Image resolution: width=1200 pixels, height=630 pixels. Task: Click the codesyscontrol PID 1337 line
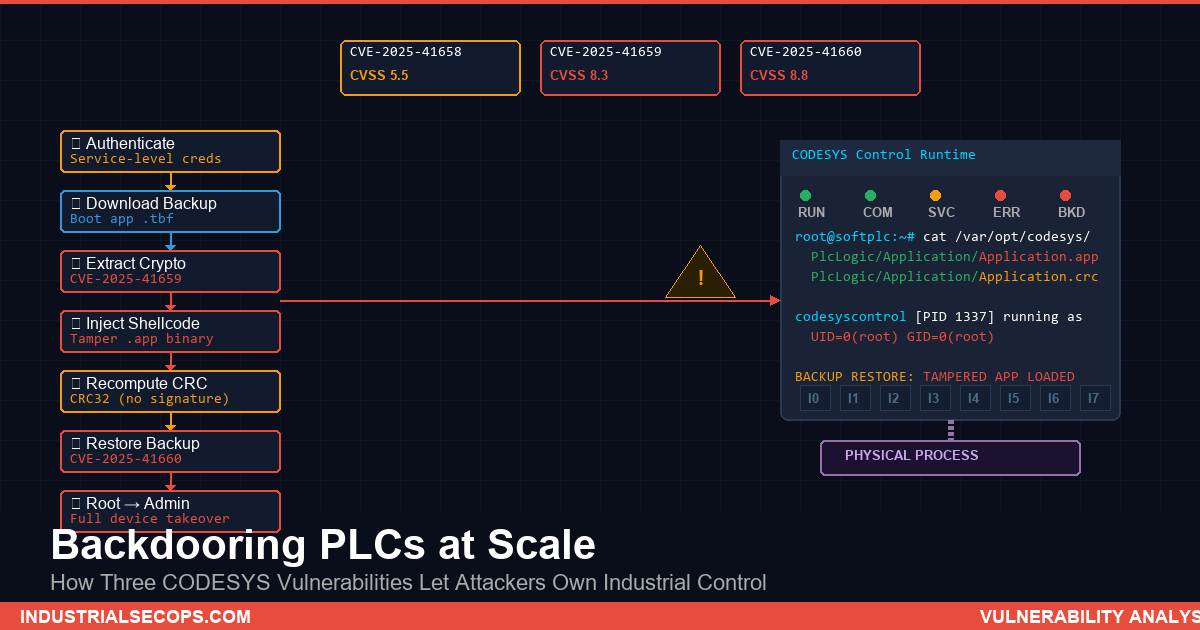coord(938,317)
